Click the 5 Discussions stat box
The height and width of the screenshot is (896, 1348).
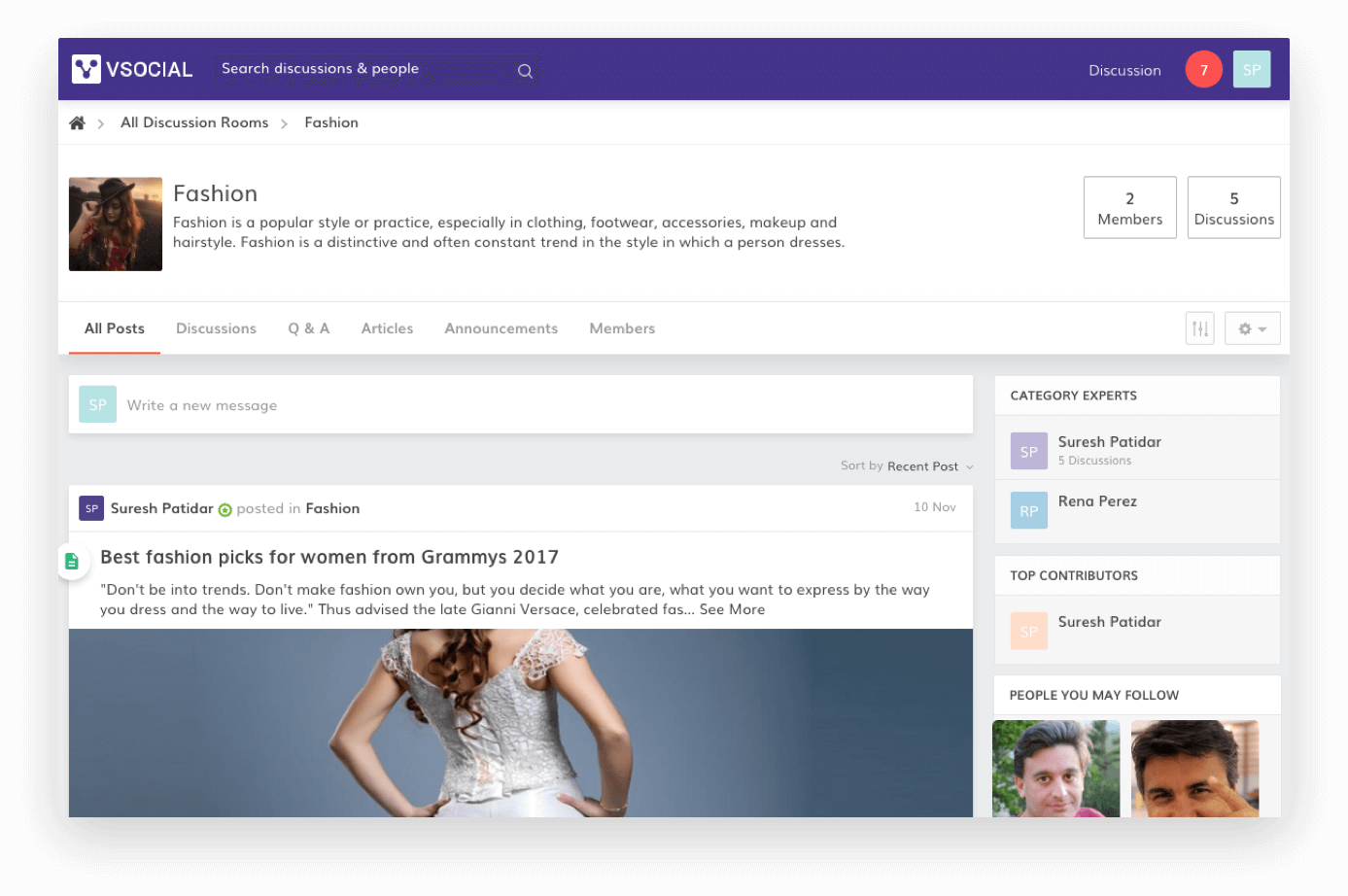1234,207
